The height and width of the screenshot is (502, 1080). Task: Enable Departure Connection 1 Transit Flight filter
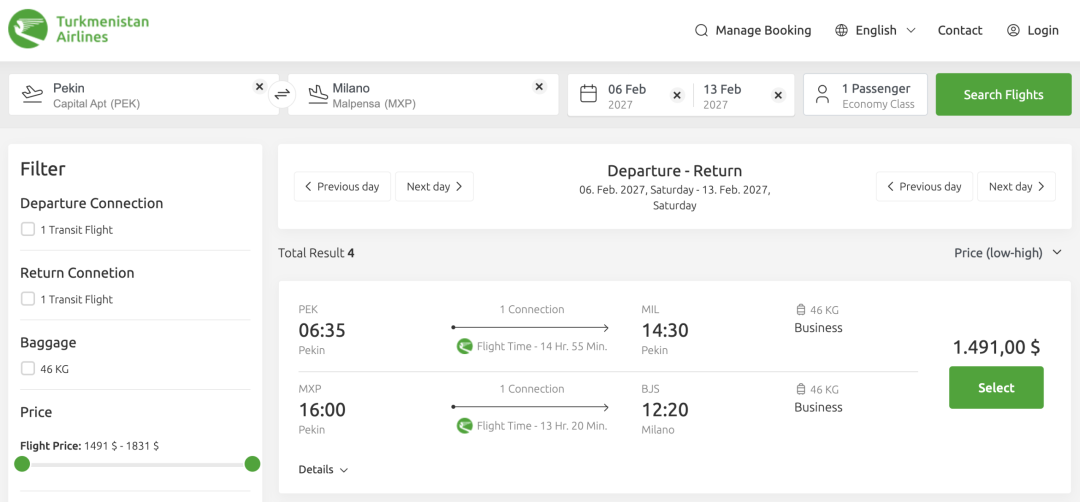[x=28, y=229]
